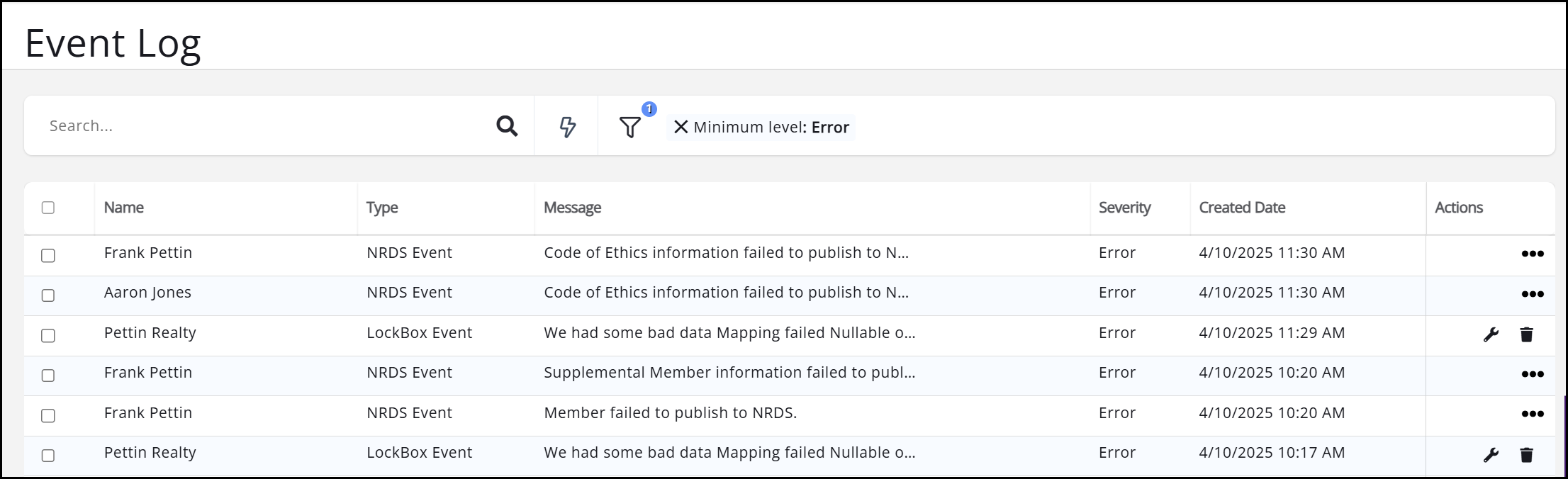The image size is (1568, 479).
Task: Click the search magnifying glass icon
Action: (506, 126)
